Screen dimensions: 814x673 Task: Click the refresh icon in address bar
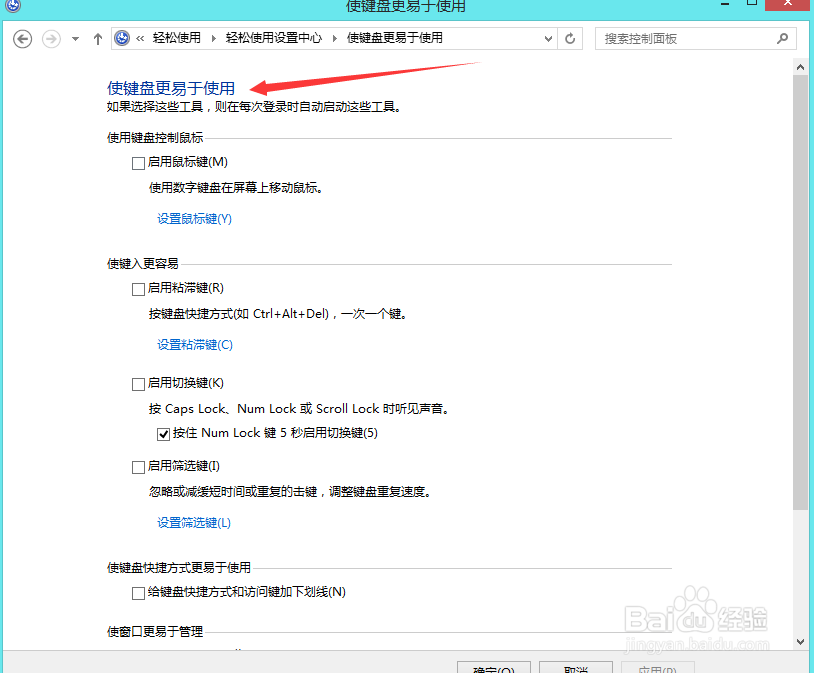coord(569,38)
